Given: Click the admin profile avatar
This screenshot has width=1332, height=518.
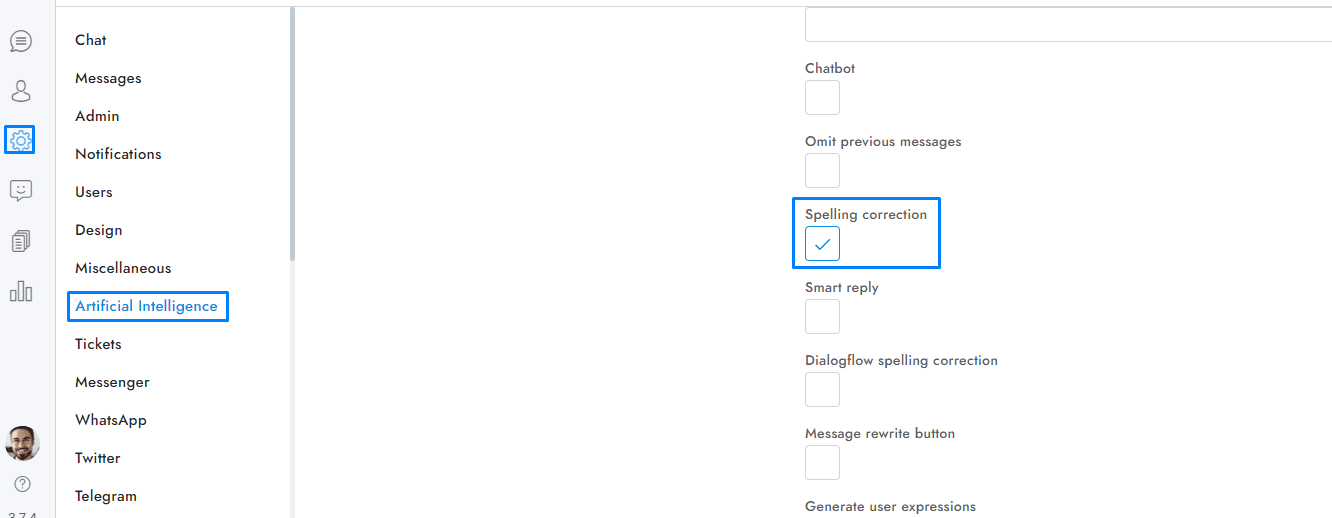Looking at the screenshot, I should [x=22, y=443].
